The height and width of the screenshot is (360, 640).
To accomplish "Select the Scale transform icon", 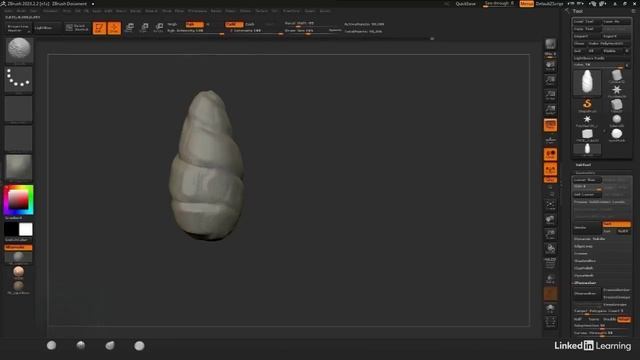I will click(x=144, y=28).
